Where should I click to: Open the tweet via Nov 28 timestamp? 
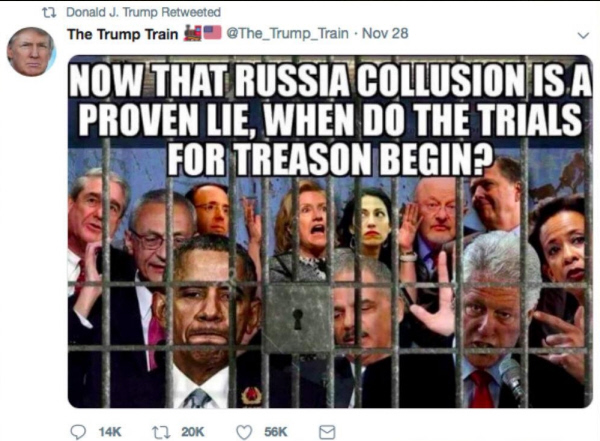(x=385, y=33)
